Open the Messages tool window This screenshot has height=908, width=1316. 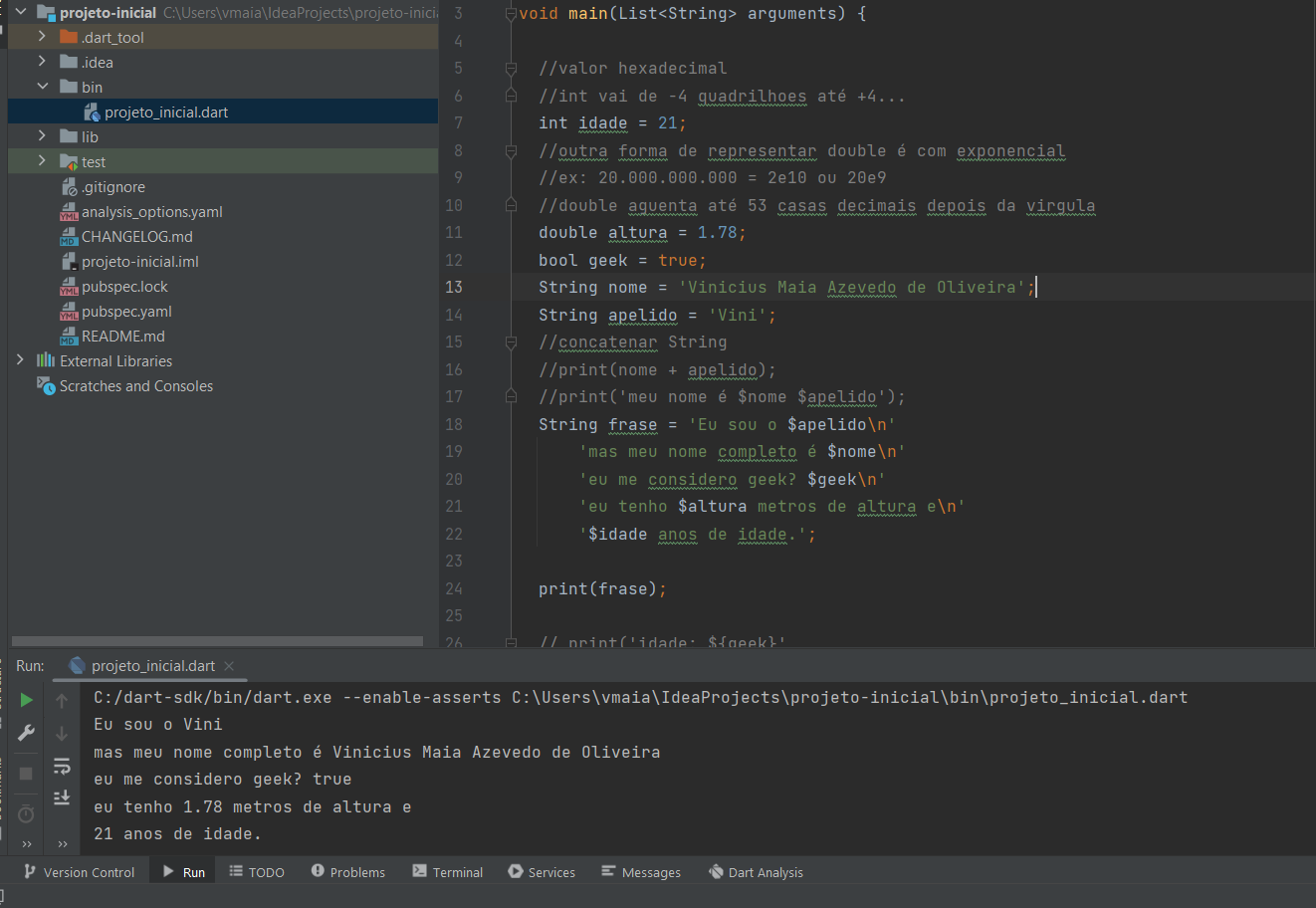pos(641,872)
